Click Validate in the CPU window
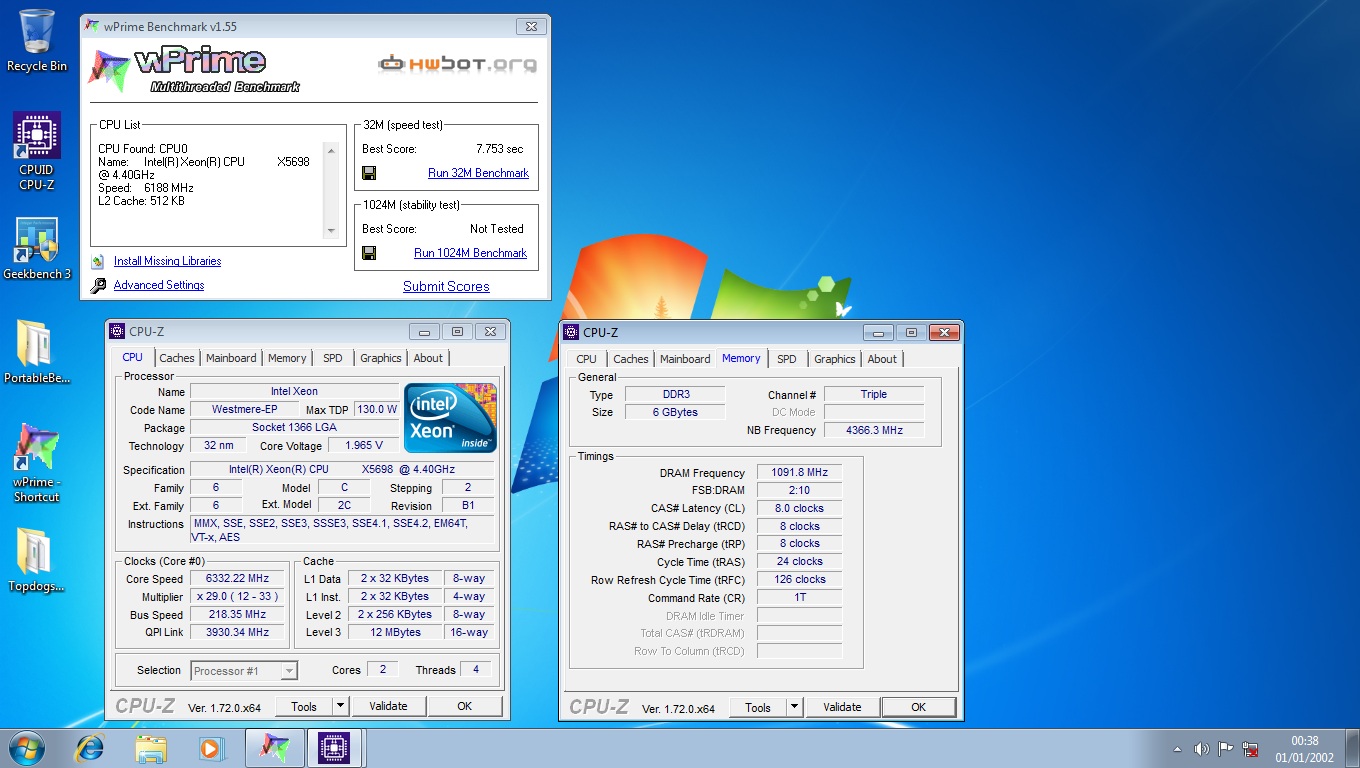The height and width of the screenshot is (768, 1360). (388, 706)
